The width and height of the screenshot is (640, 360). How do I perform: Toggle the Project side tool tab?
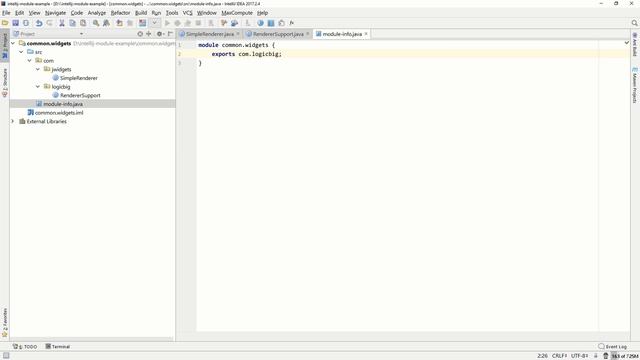(5, 46)
